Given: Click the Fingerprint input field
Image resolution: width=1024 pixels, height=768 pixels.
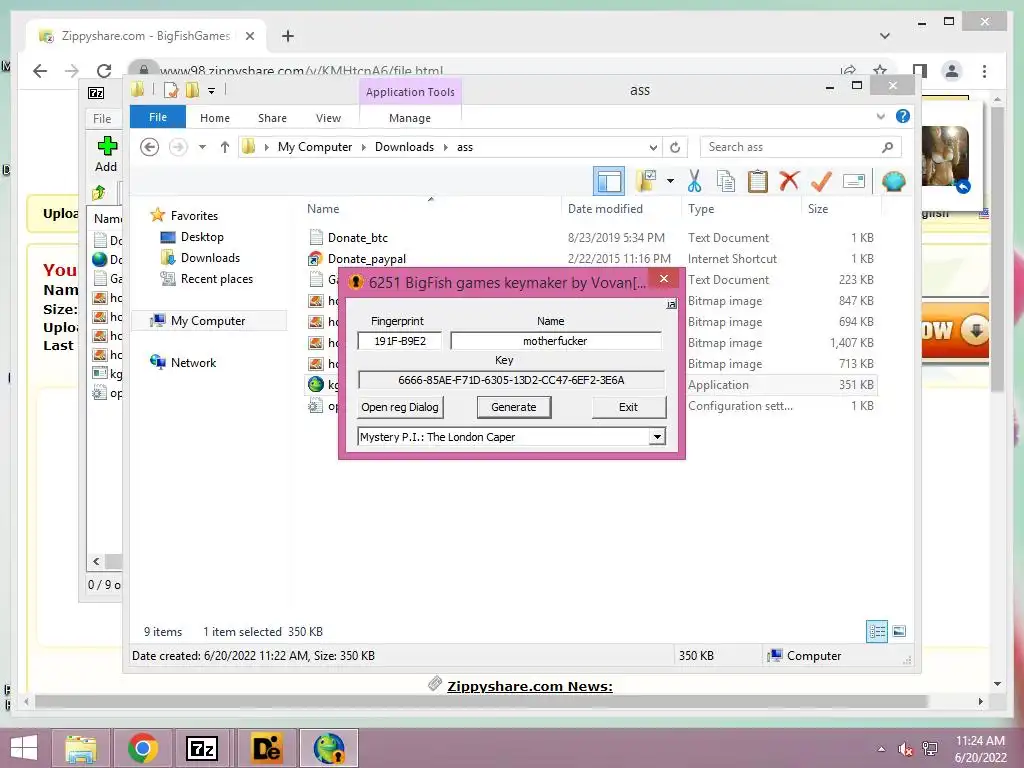Looking at the screenshot, I should (x=400, y=341).
